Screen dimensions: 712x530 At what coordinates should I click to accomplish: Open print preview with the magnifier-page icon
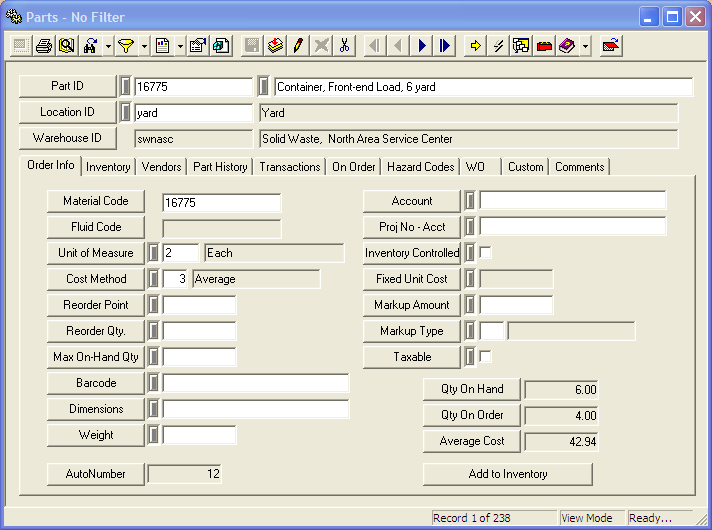(67, 46)
